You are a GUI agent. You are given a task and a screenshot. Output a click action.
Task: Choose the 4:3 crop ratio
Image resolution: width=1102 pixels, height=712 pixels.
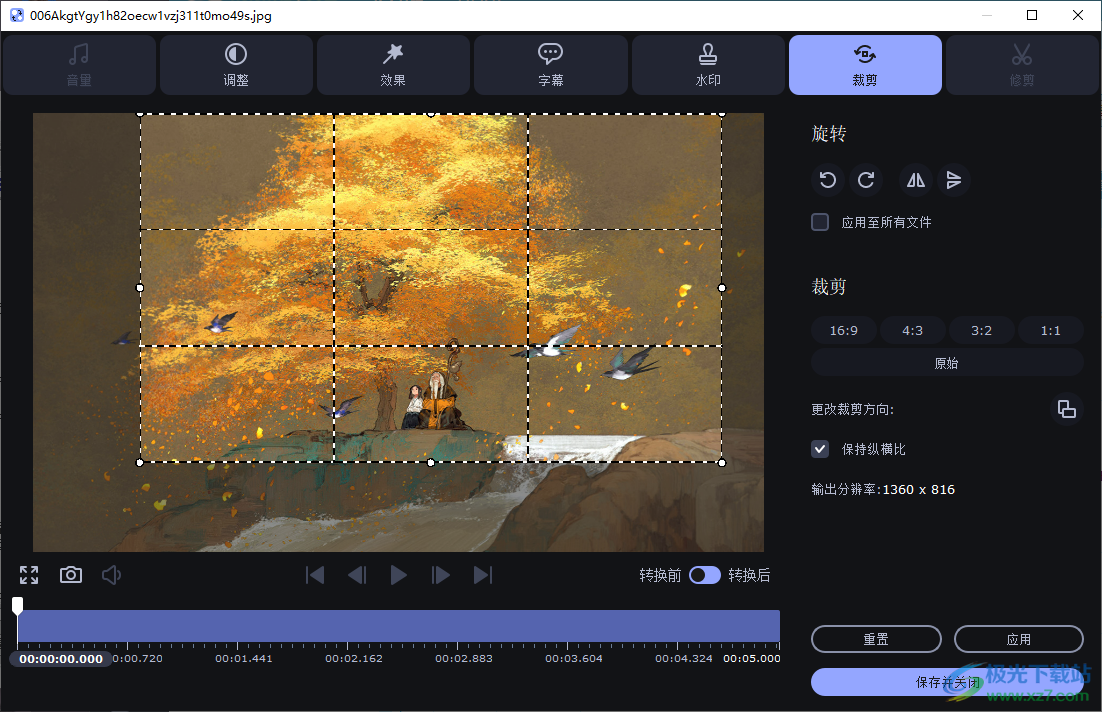[912, 330]
